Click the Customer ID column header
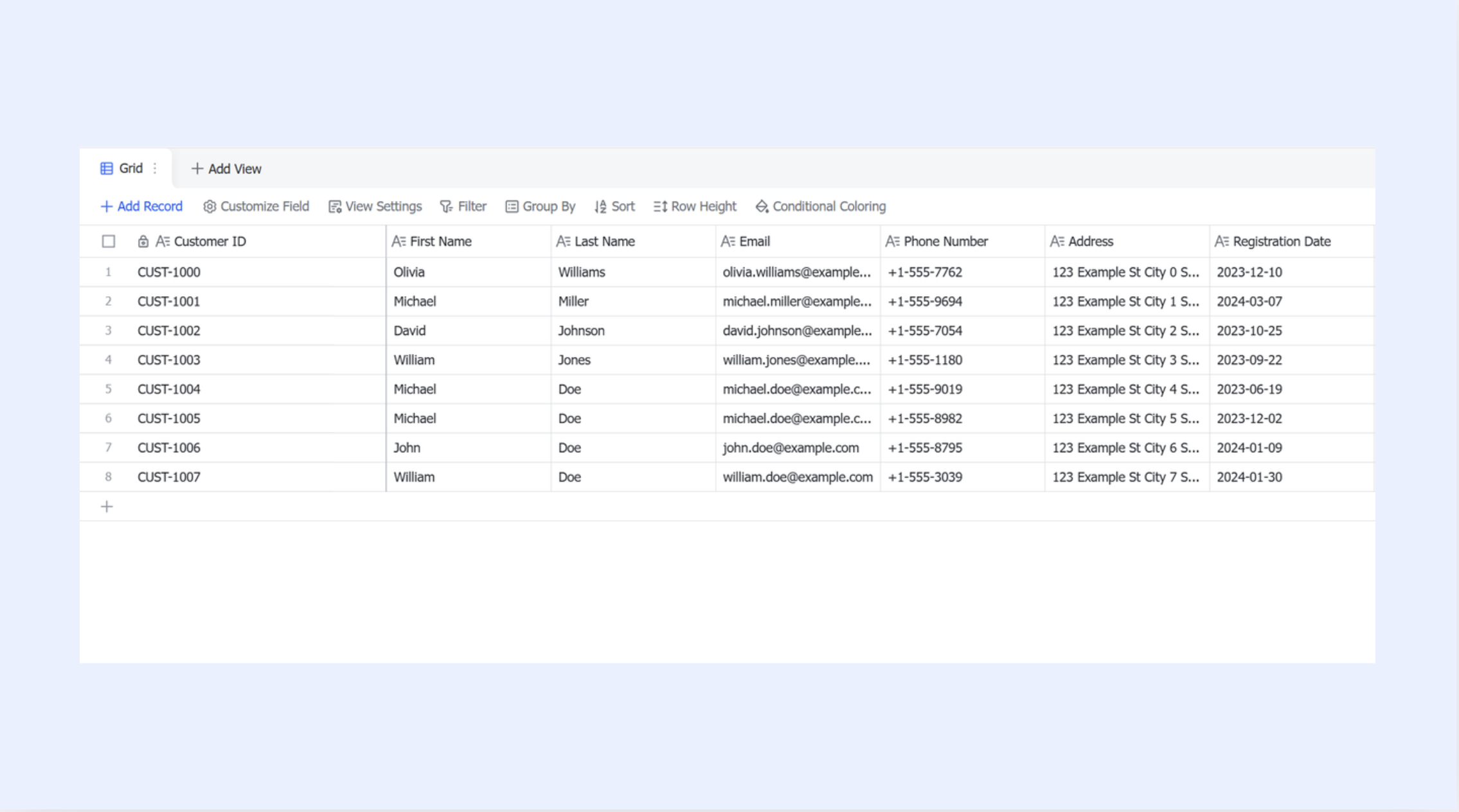Screen dimensions: 1459x812 click(x=257, y=242)
